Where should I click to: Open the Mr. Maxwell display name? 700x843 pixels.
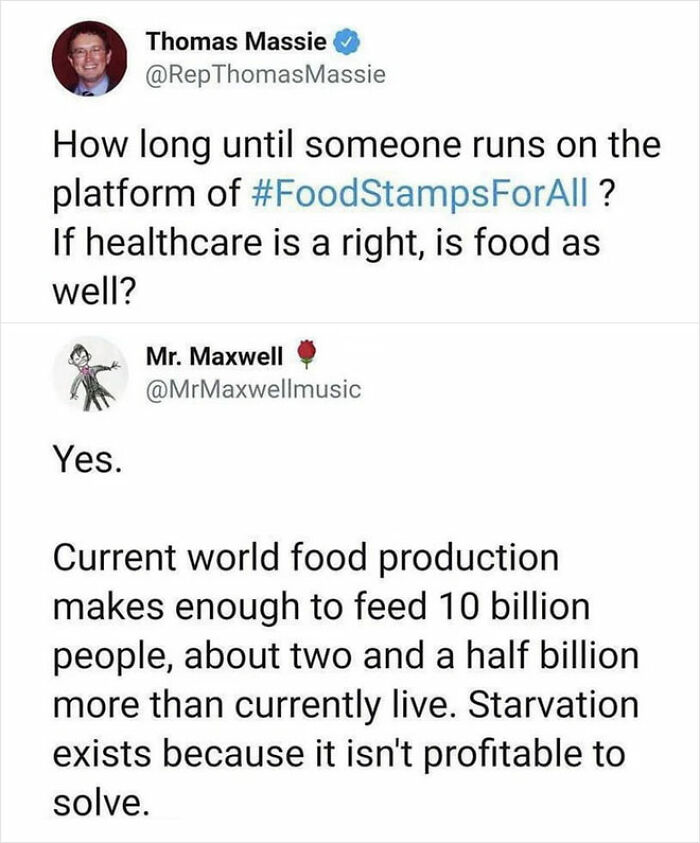point(214,355)
